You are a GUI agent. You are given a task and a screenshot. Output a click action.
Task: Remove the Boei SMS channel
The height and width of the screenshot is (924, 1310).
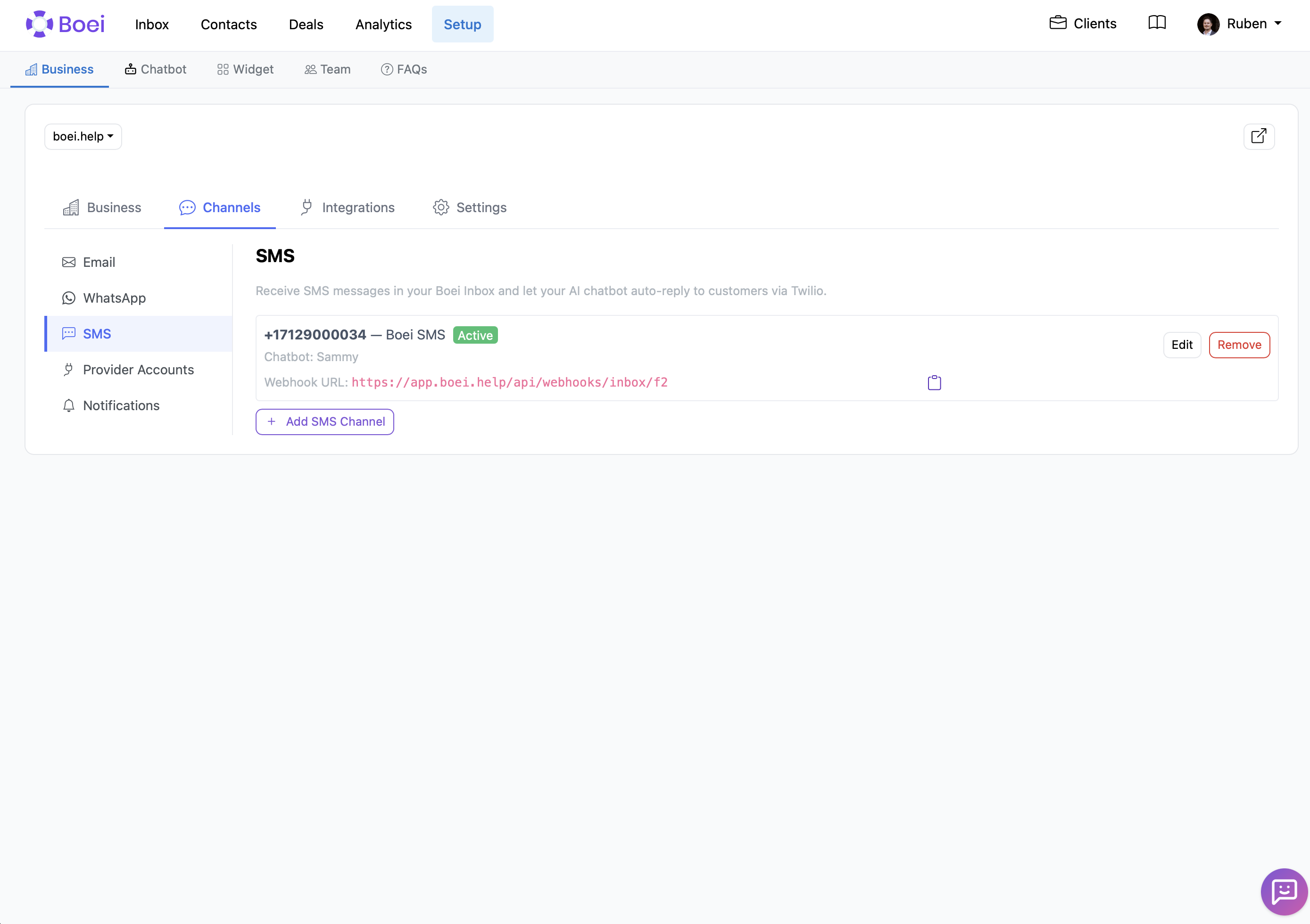coord(1239,345)
